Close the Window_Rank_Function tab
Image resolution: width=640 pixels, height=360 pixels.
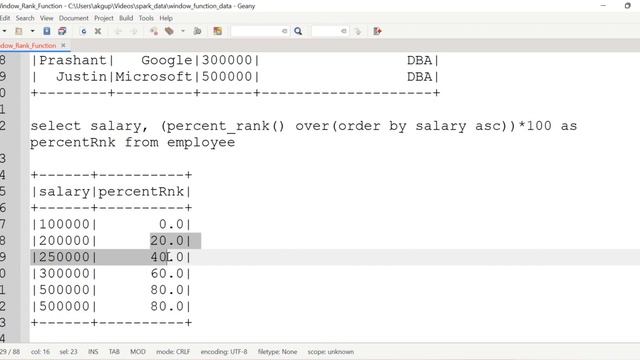tap(63, 45)
